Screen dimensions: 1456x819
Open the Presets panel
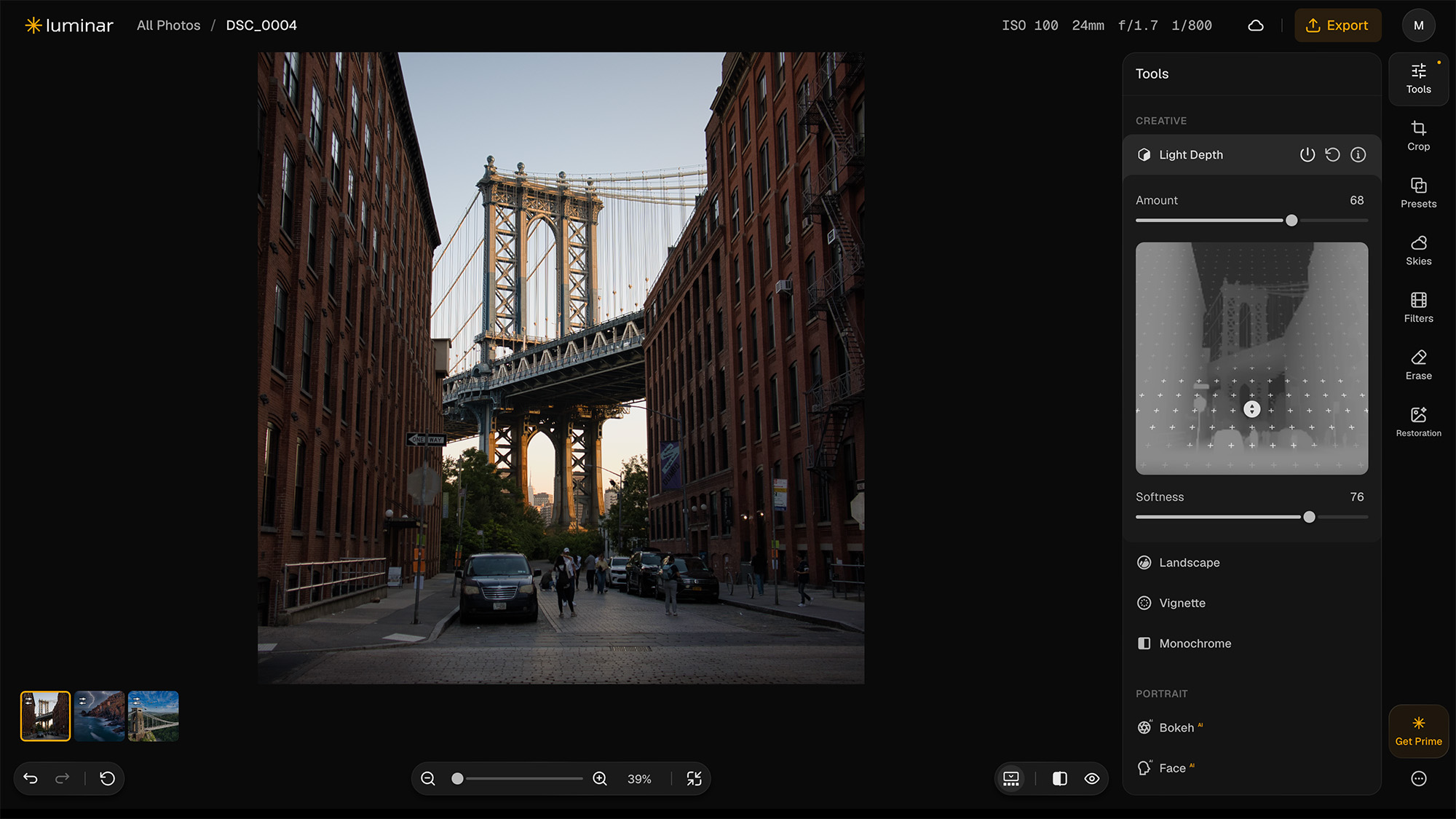[x=1418, y=194]
